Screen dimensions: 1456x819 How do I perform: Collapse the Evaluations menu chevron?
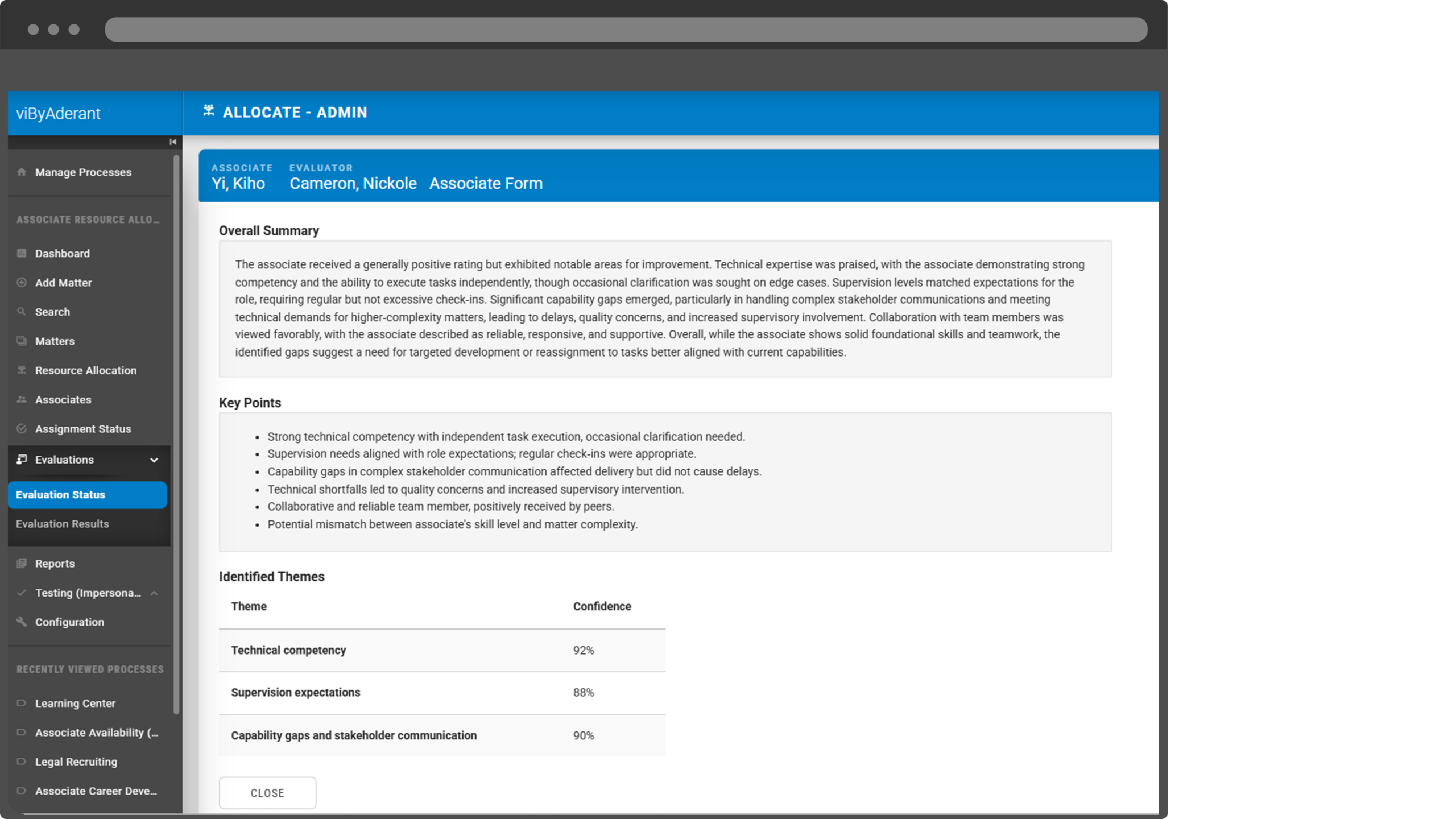[x=154, y=460]
